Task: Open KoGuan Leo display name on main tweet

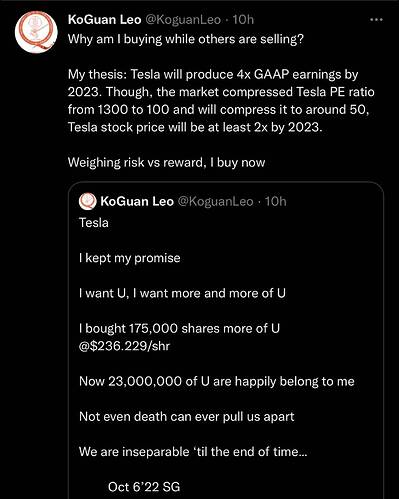Action: click(104, 20)
